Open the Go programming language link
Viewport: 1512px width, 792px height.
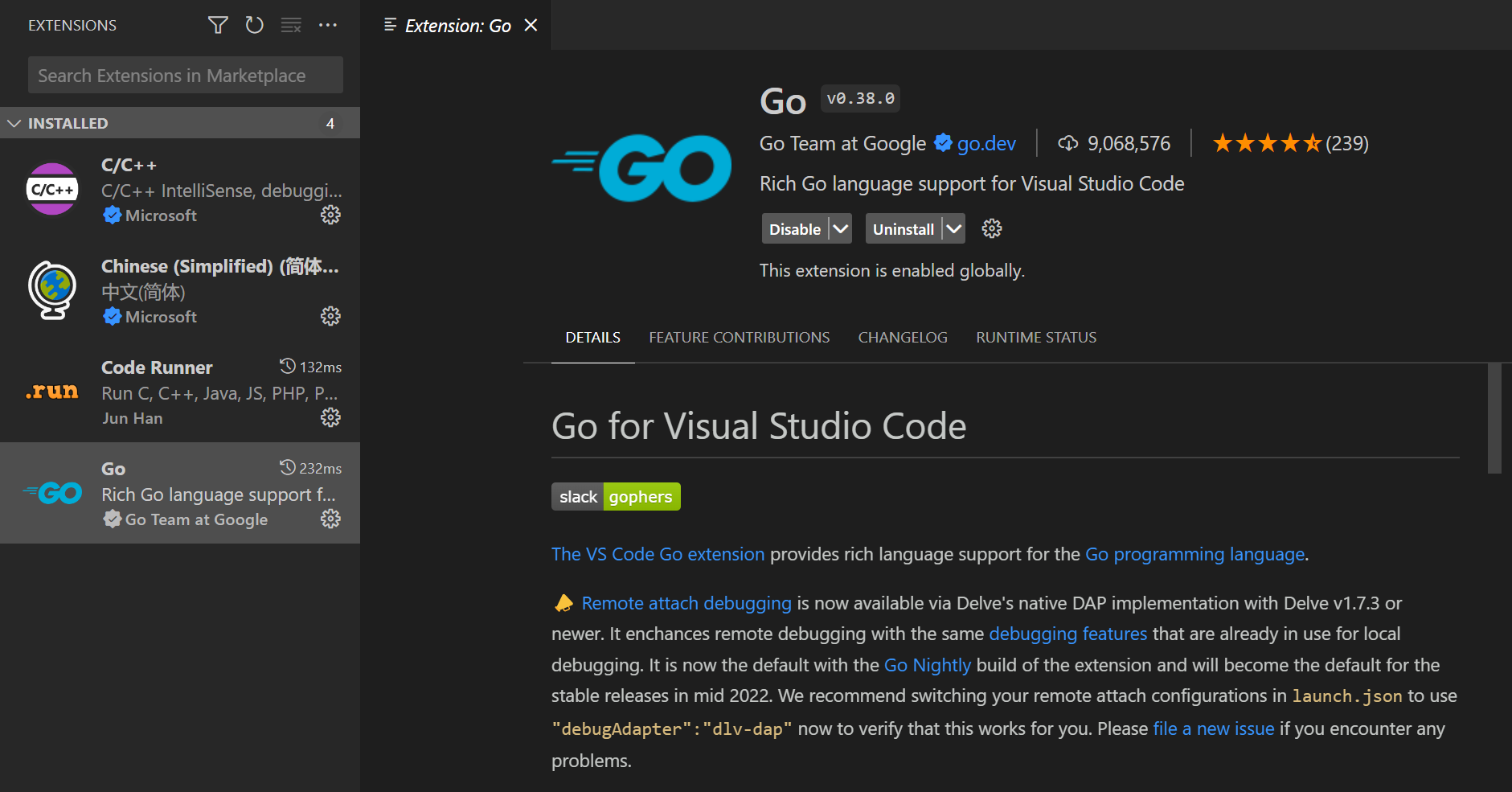click(x=1195, y=554)
